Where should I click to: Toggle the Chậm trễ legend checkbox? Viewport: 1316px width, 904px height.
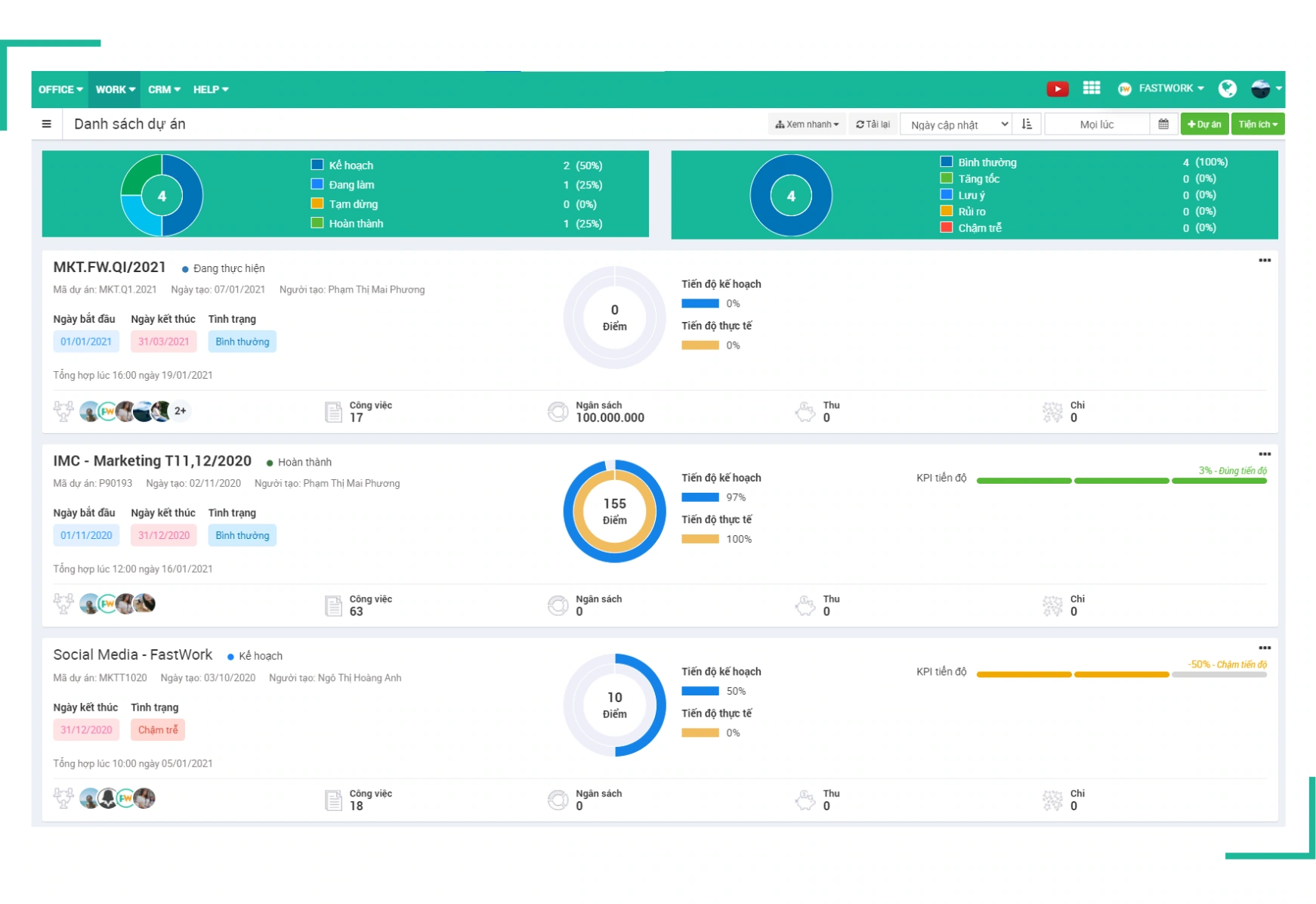point(946,228)
